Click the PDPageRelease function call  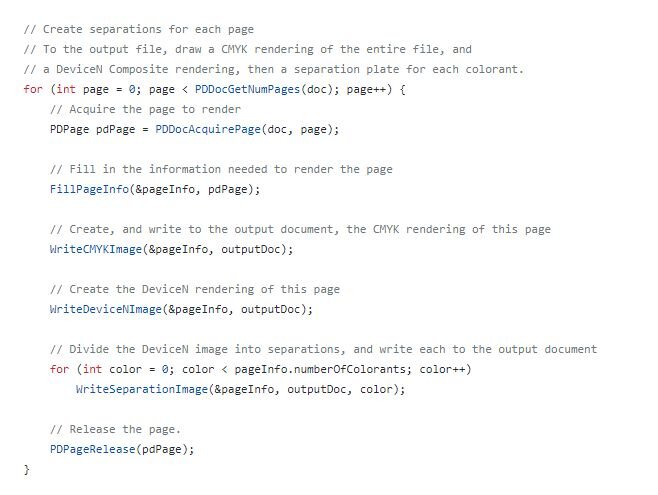click(92, 449)
